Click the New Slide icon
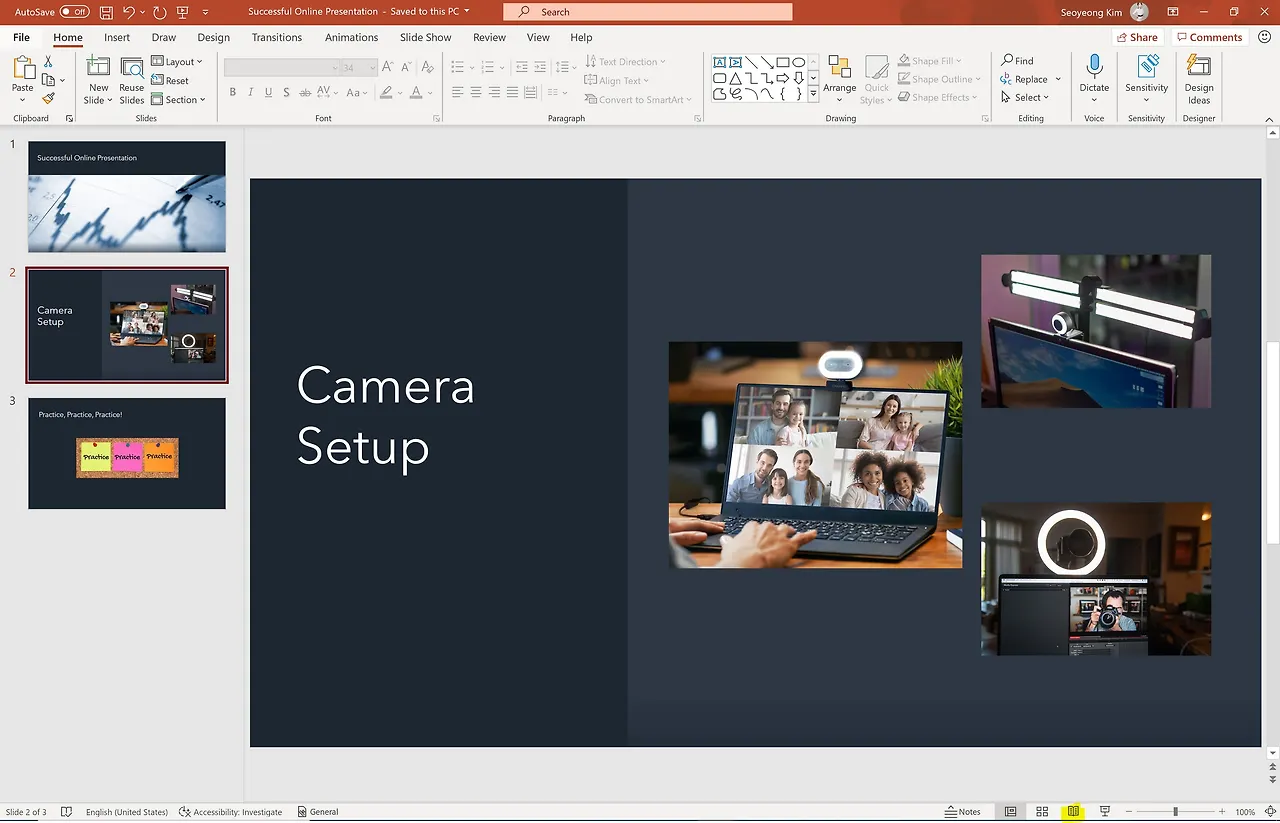Image resolution: width=1280 pixels, height=823 pixels. pyautogui.click(x=98, y=68)
